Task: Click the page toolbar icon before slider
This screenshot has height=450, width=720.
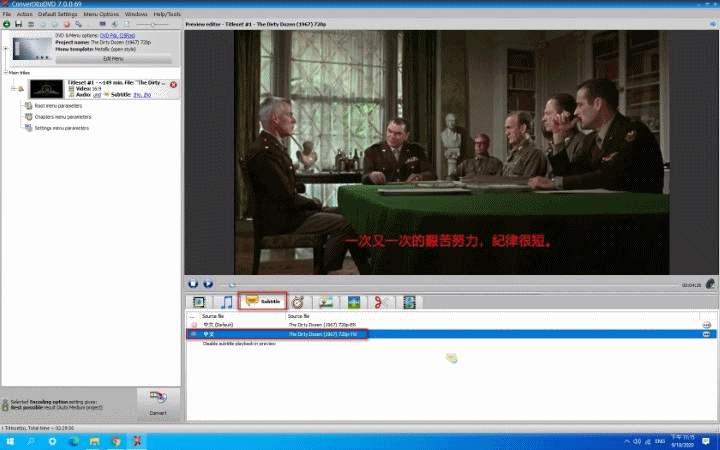Action: point(126,24)
